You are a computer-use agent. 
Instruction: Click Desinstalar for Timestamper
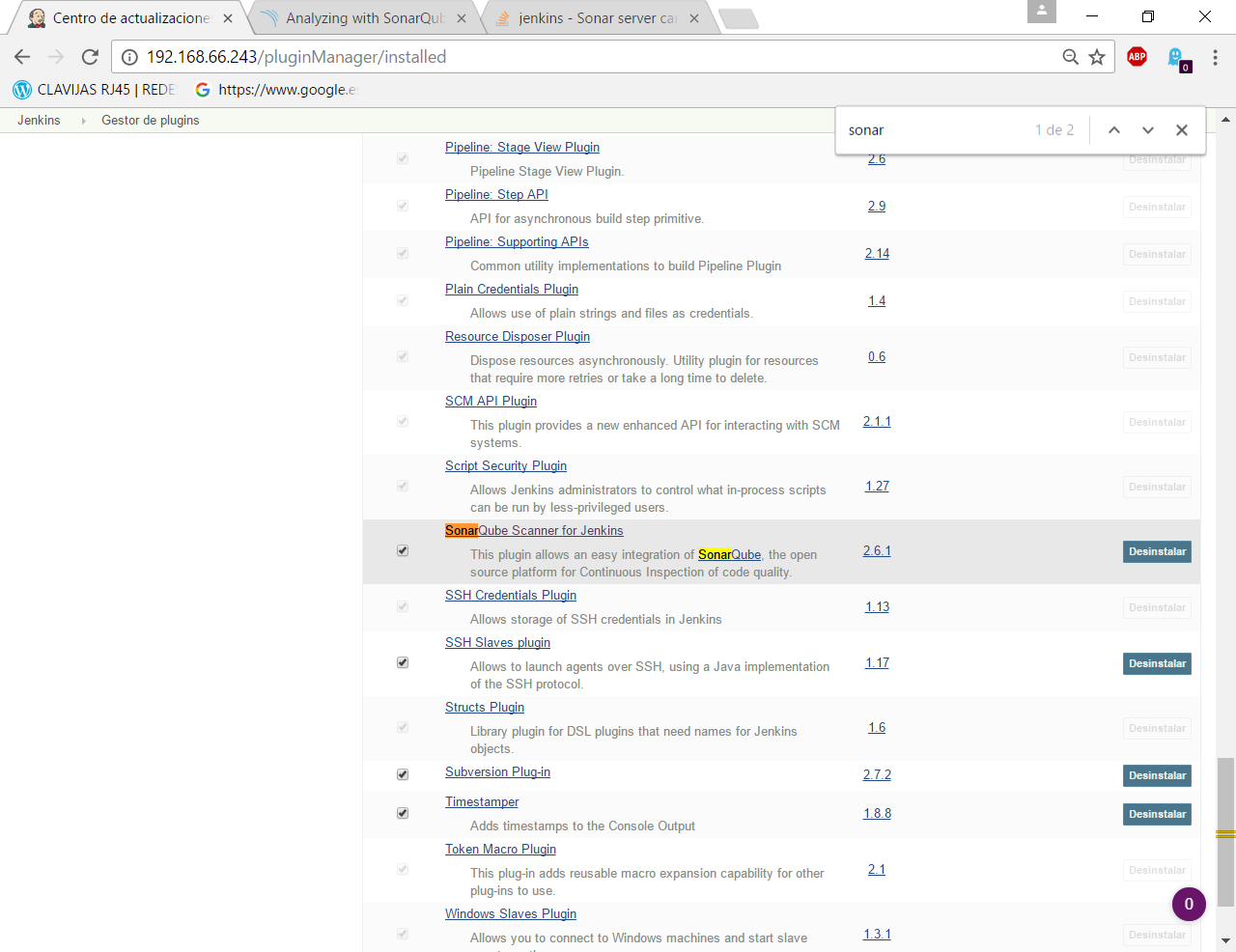1157,814
